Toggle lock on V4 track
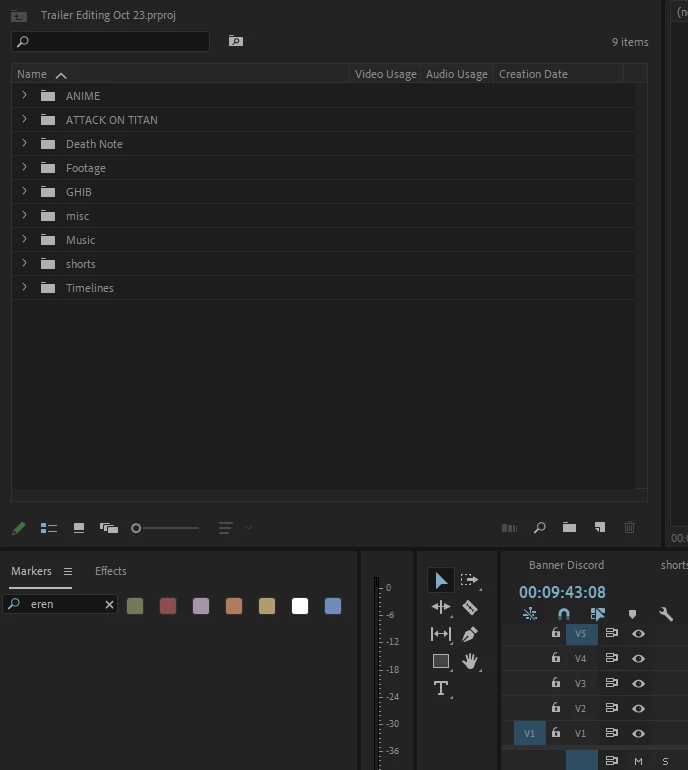The image size is (688, 770). point(555,658)
